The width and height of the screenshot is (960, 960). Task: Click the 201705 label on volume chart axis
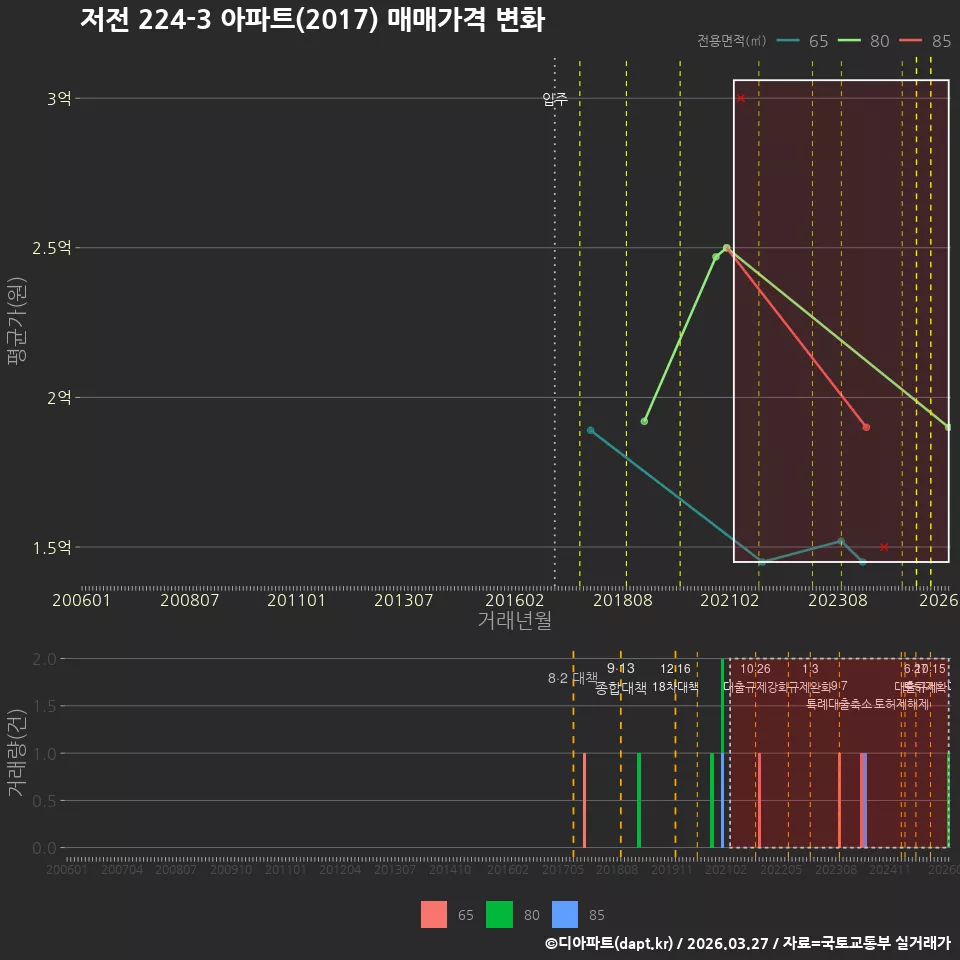pos(563,869)
